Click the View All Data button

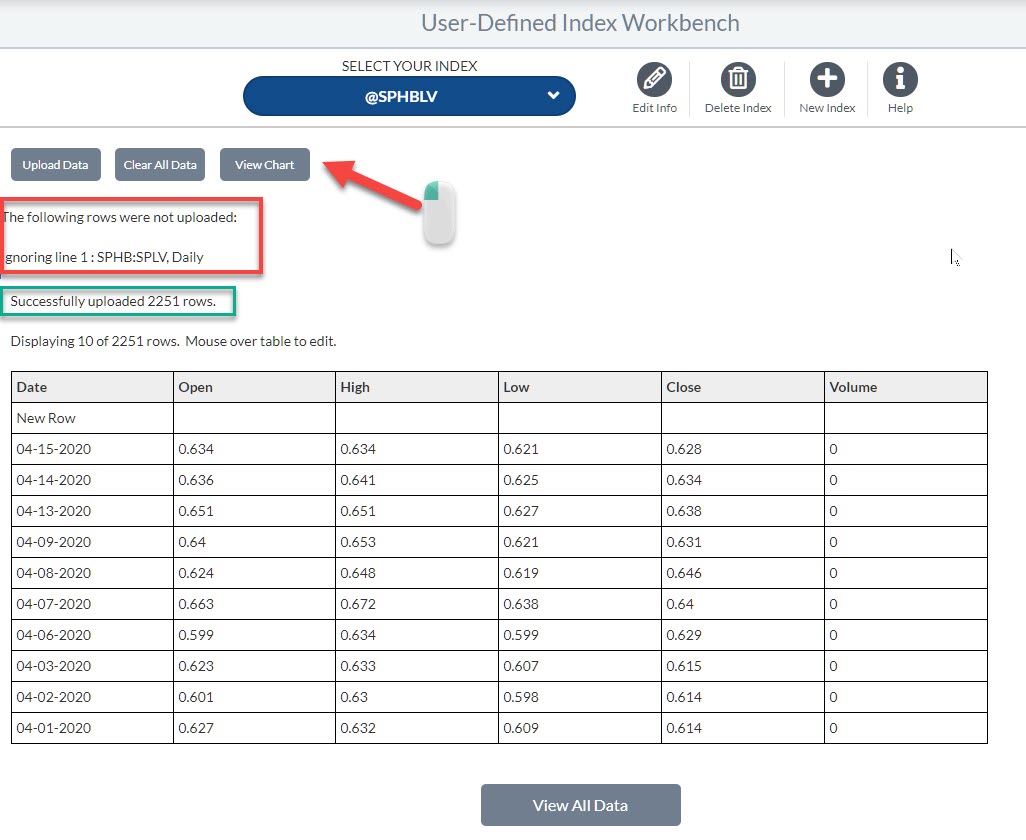point(580,805)
